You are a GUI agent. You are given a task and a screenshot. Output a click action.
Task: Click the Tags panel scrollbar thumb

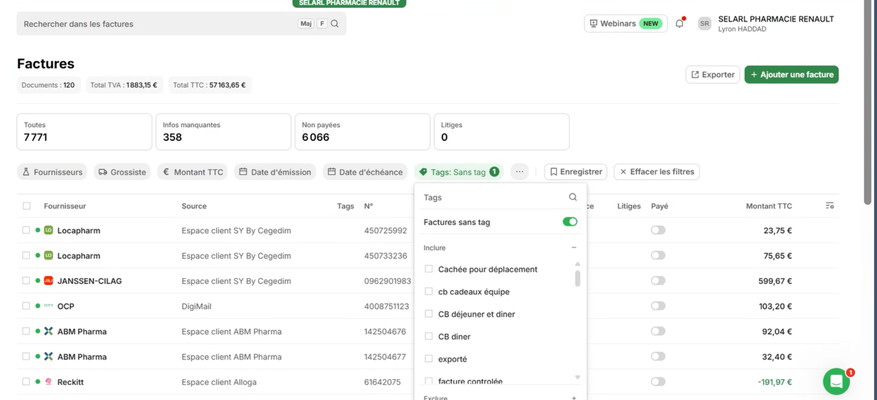(578, 278)
